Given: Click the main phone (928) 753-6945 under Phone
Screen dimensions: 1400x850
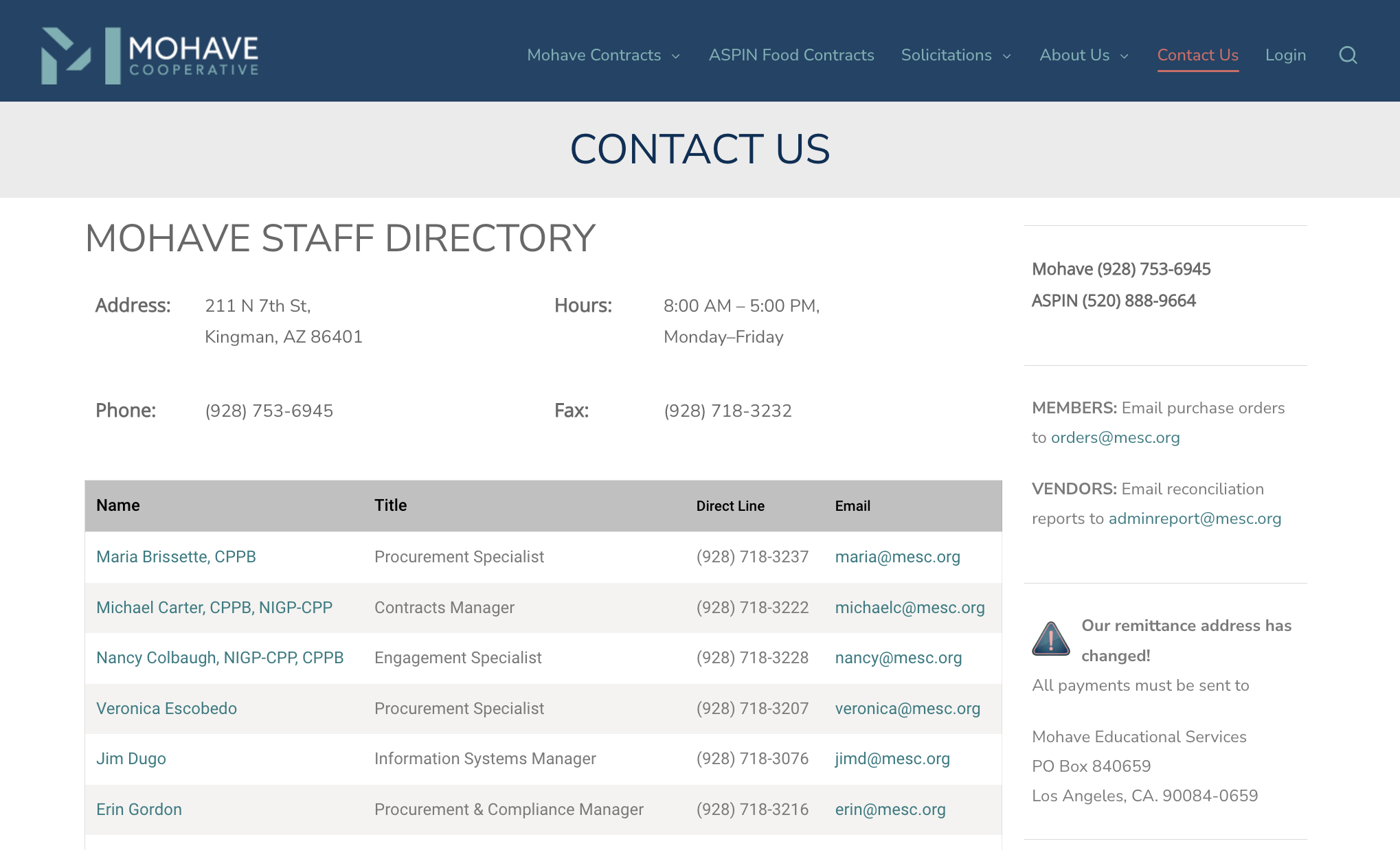Looking at the screenshot, I should (269, 411).
